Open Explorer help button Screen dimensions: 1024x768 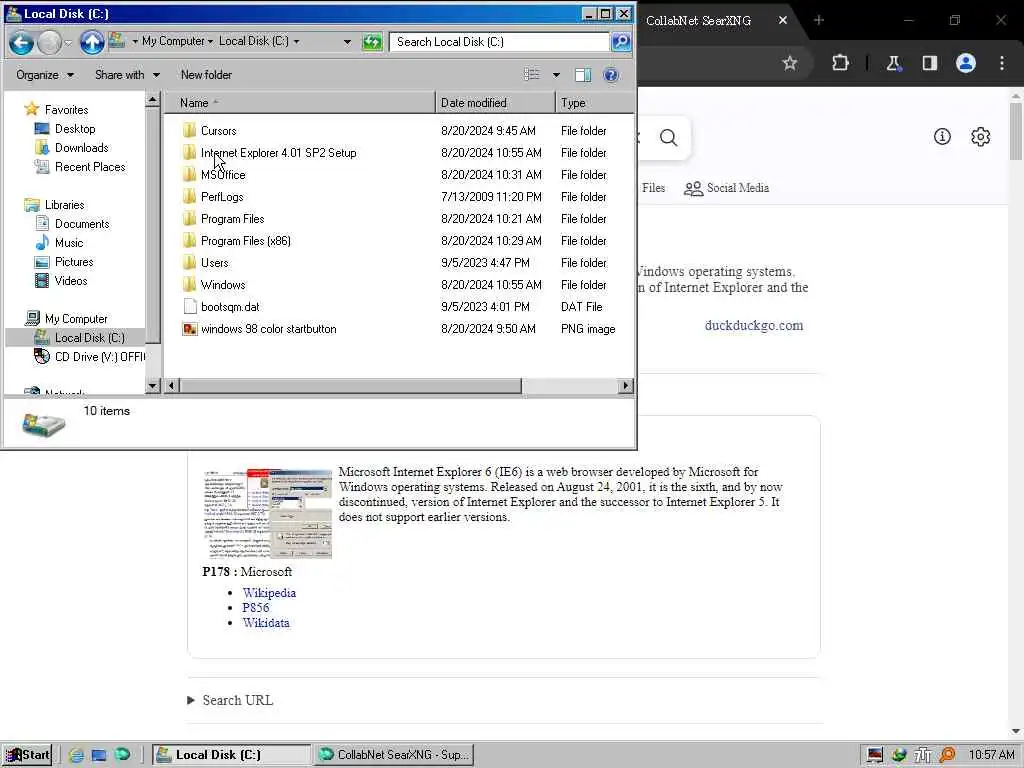point(611,74)
